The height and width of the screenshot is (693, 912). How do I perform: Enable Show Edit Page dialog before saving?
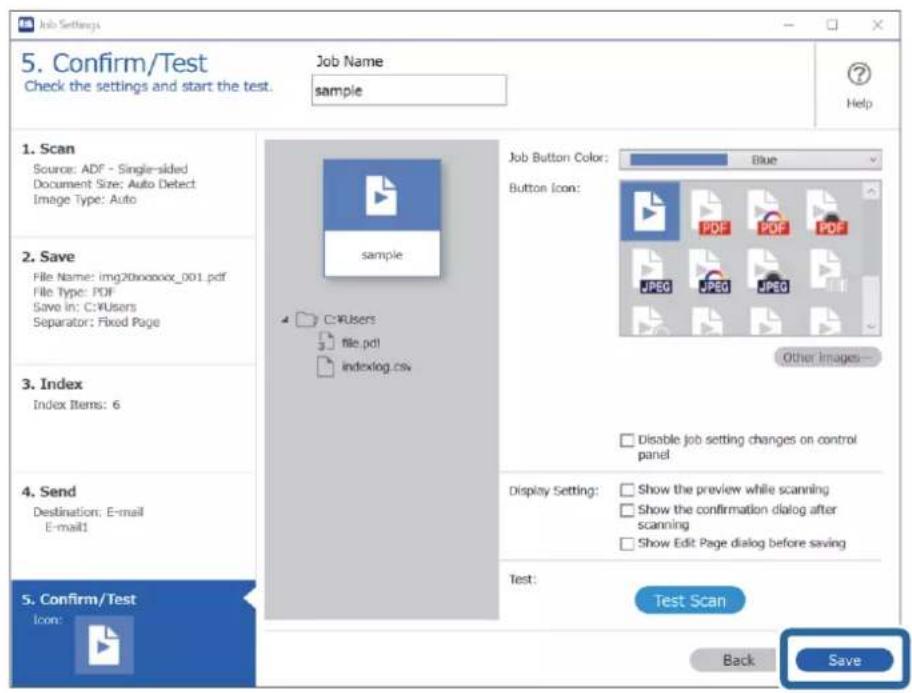point(626,543)
